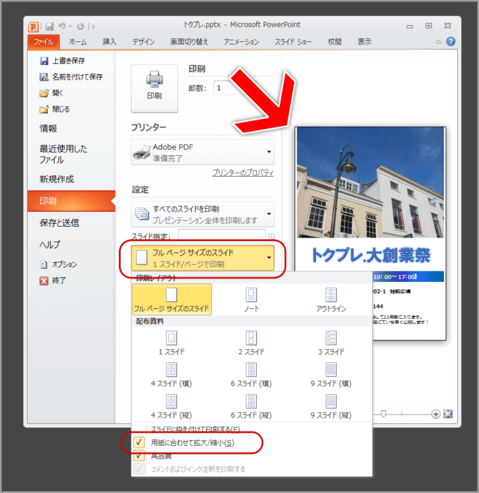Select the ノート print layout icon
479x493 pixels.
[251, 300]
